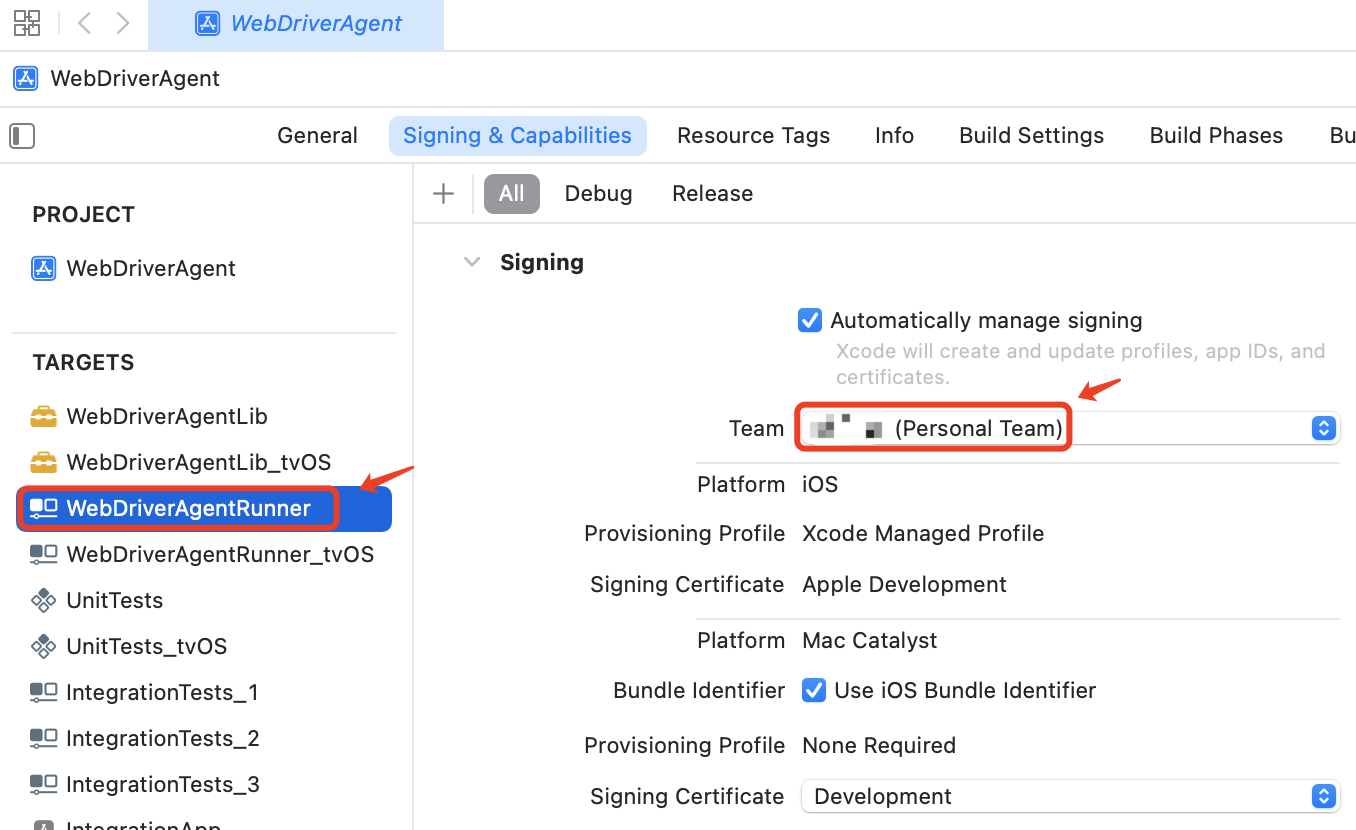Click the WebDriverAgent project blueprint icon
Screen dimensions: 1356x830
click(43, 268)
